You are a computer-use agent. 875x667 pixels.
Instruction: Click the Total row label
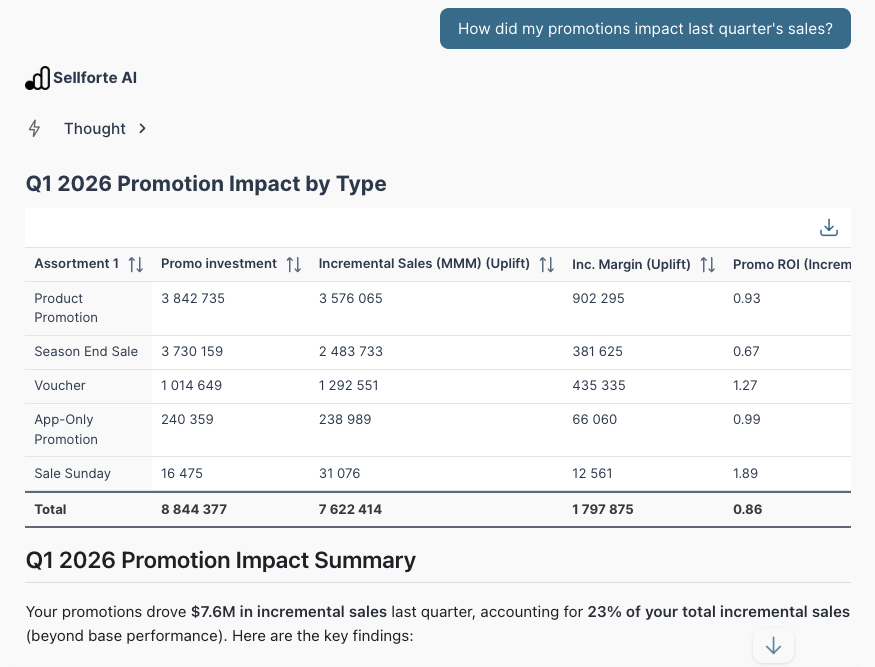pyautogui.click(x=50, y=509)
